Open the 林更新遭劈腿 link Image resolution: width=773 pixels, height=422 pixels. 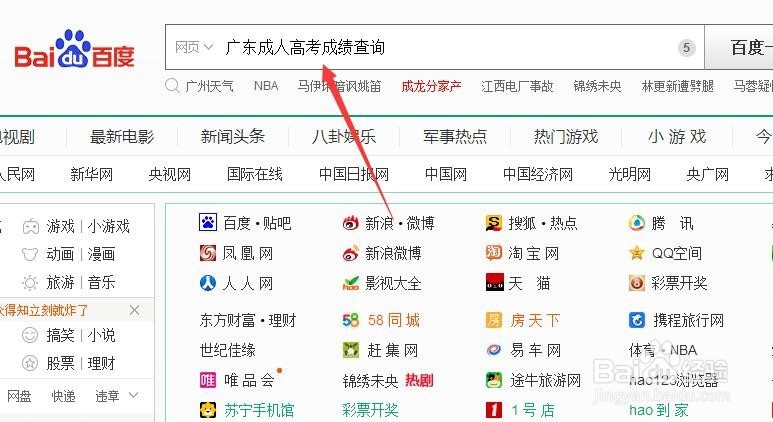[678, 86]
